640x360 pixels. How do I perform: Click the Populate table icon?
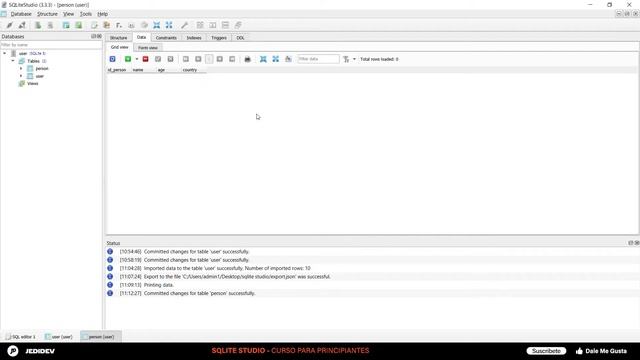289,59
